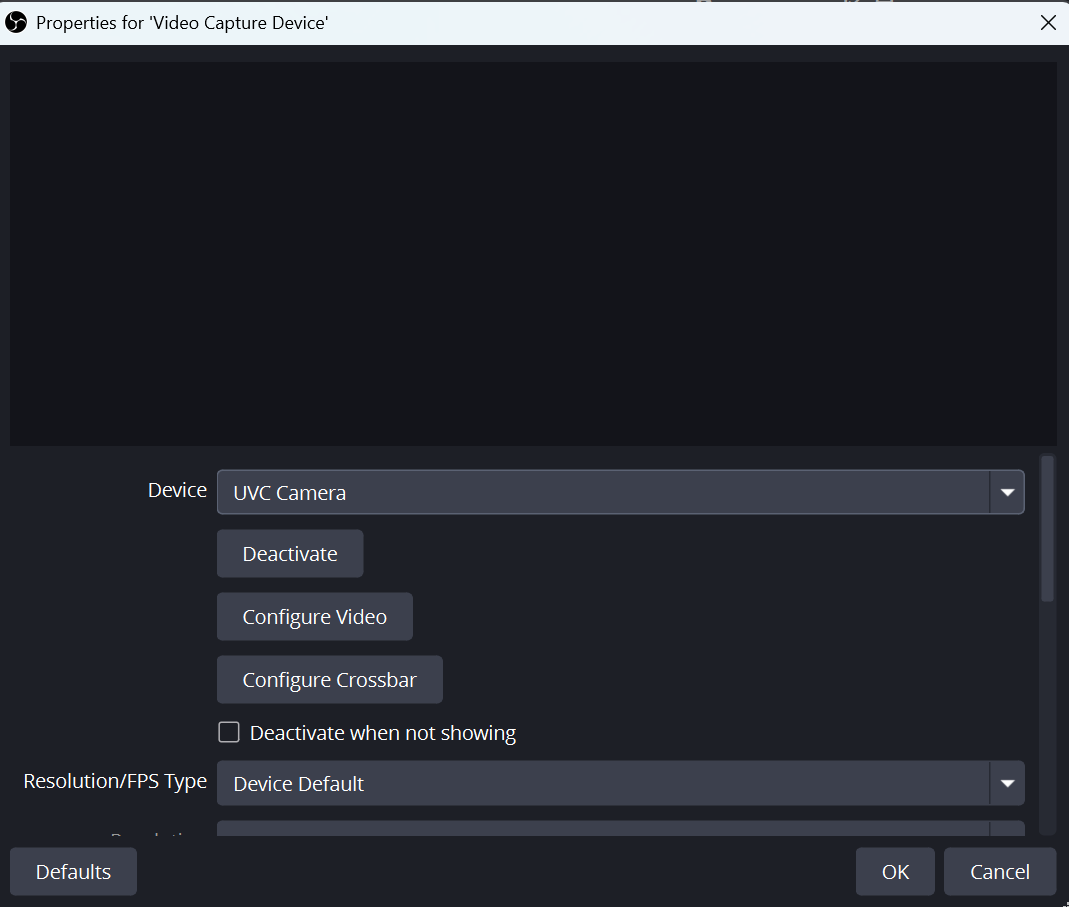Image resolution: width=1069 pixels, height=907 pixels.
Task: Click the 'Device' field label
Action: coord(177,490)
